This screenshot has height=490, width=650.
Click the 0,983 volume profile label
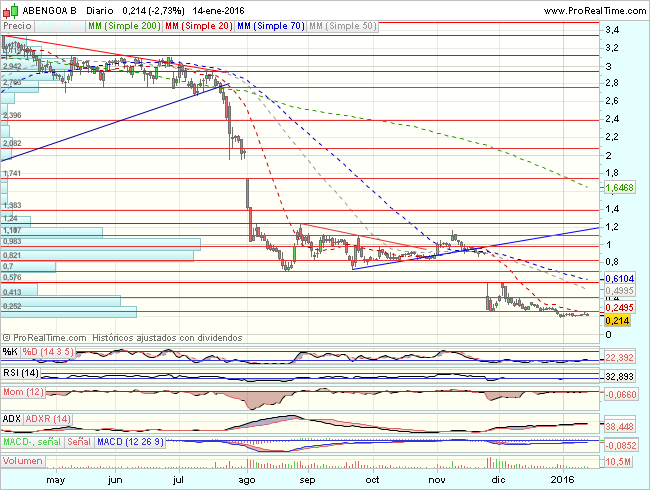pos(12,241)
